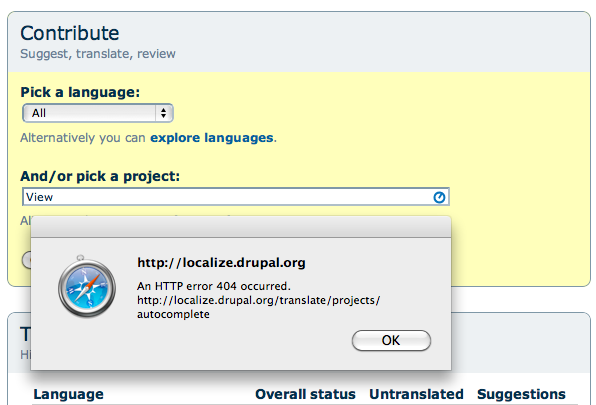
Task: Click the Suggest, translate, review subtitle
Action: pos(98,54)
